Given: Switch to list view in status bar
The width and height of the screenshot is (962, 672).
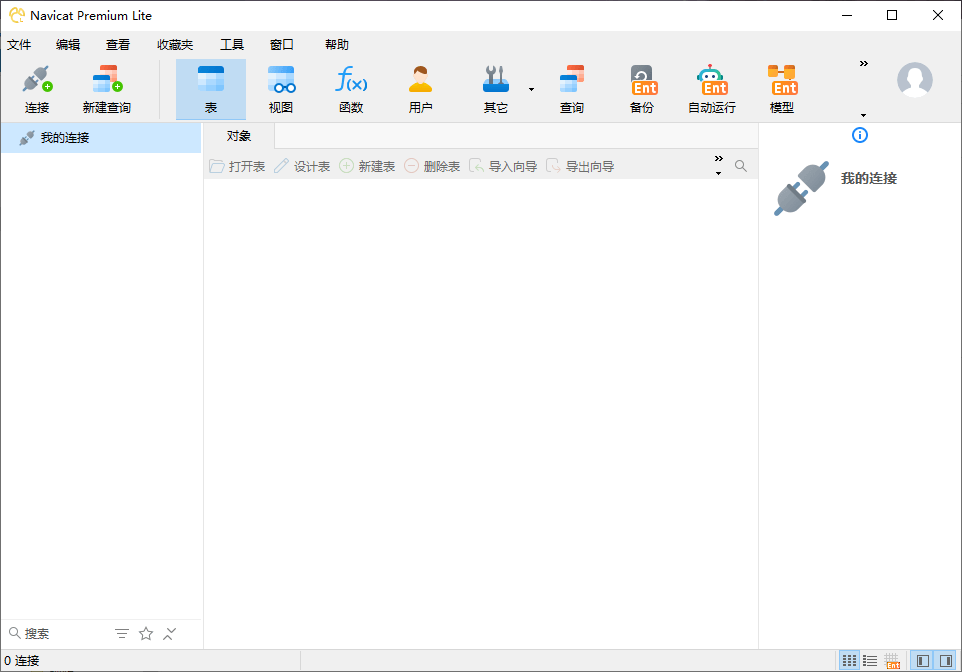Looking at the screenshot, I should point(869,660).
